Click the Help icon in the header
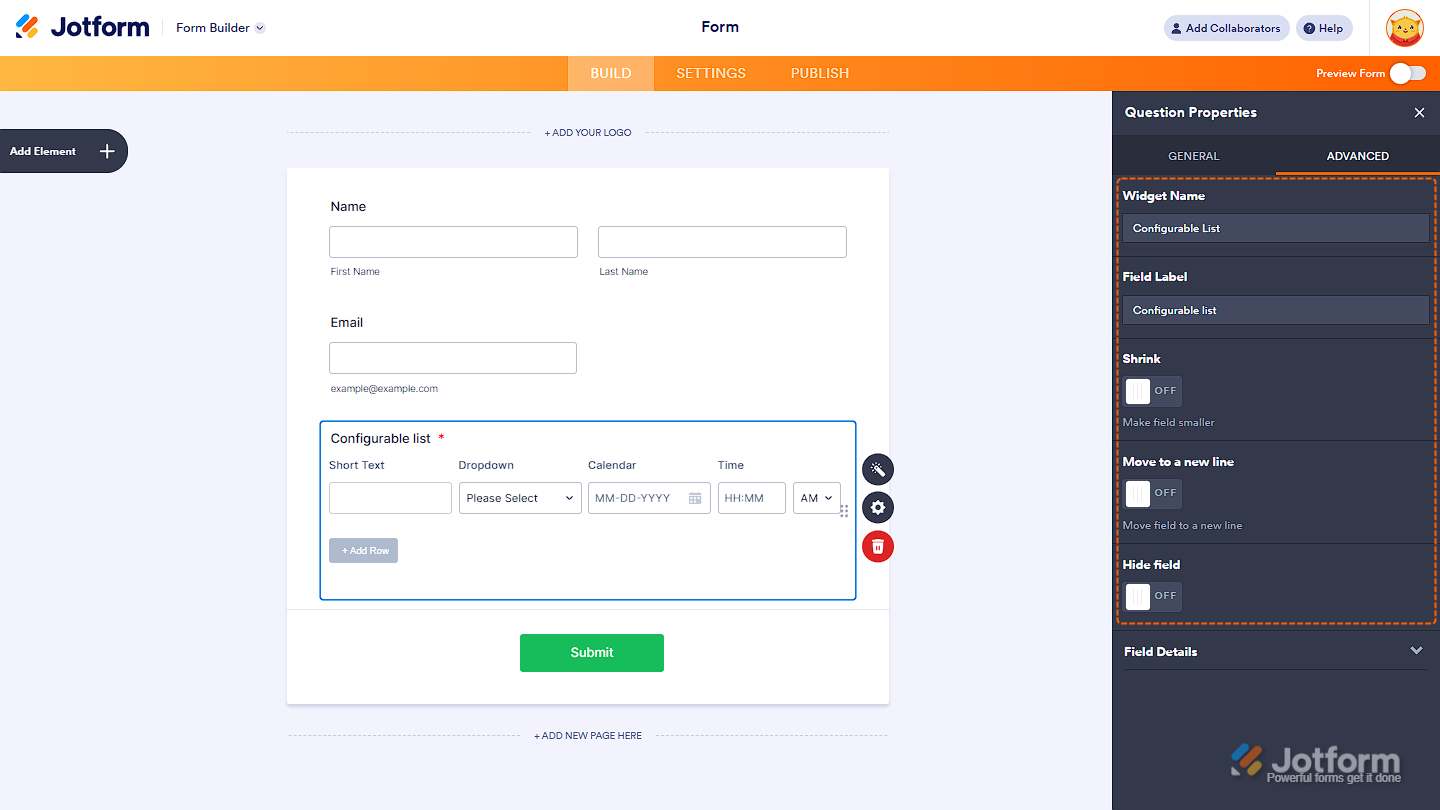 click(x=1323, y=28)
